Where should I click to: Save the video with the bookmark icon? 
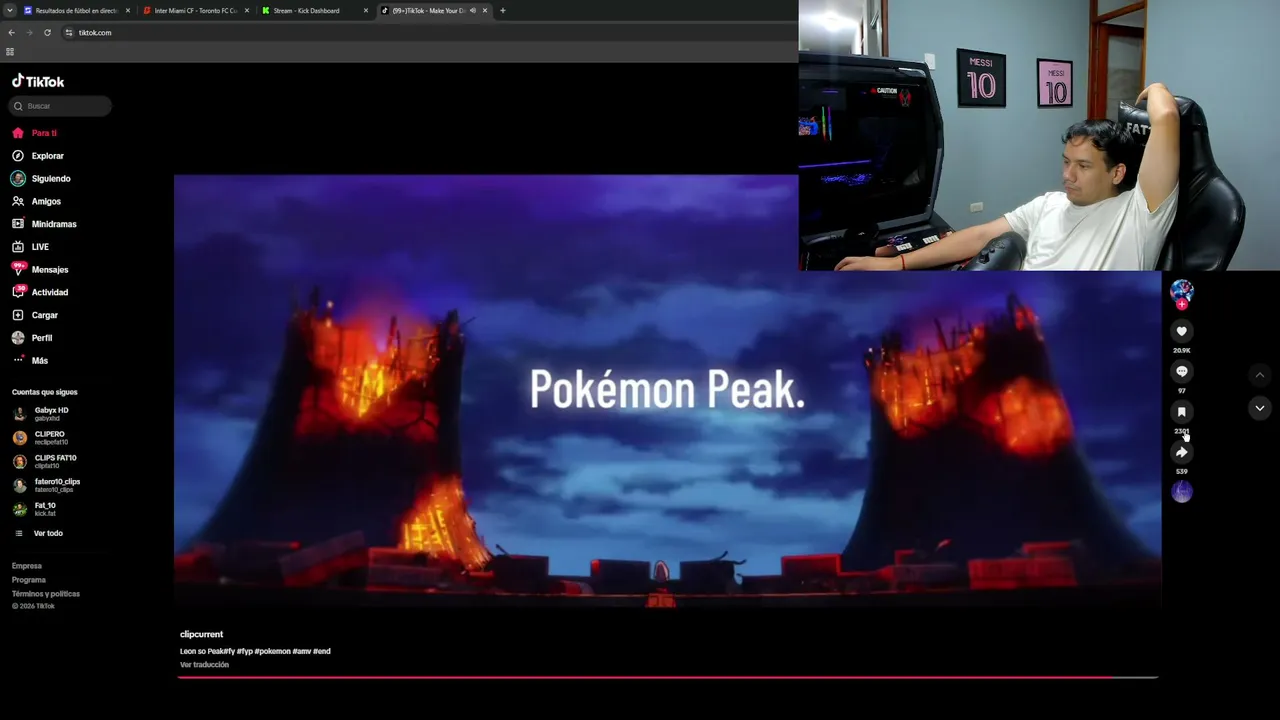pyautogui.click(x=1181, y=411)
